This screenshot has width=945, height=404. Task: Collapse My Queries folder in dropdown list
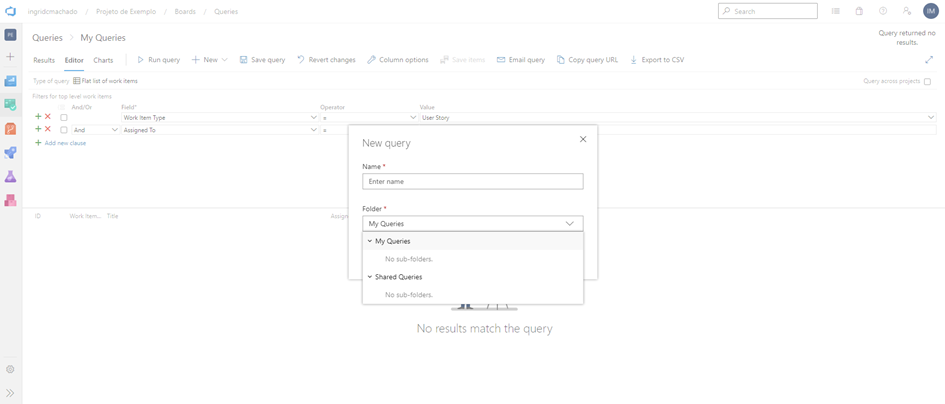(369, 241)
